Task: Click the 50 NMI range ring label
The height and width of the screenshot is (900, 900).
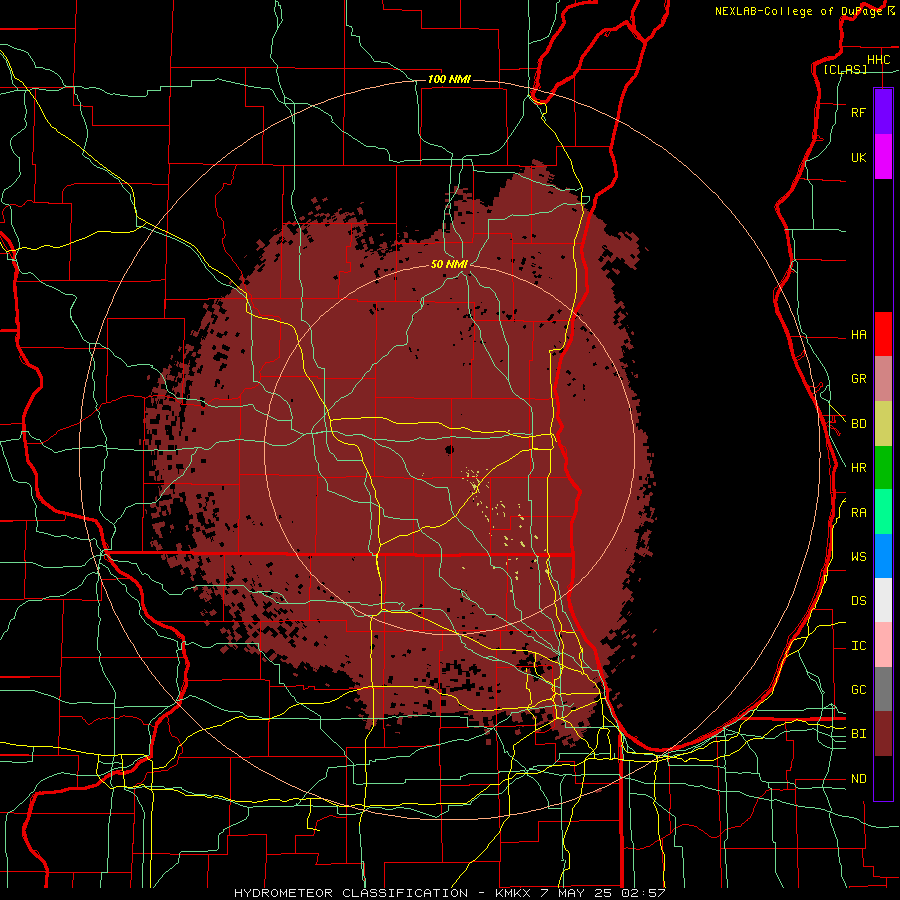Action: click(x=449, y=264)
